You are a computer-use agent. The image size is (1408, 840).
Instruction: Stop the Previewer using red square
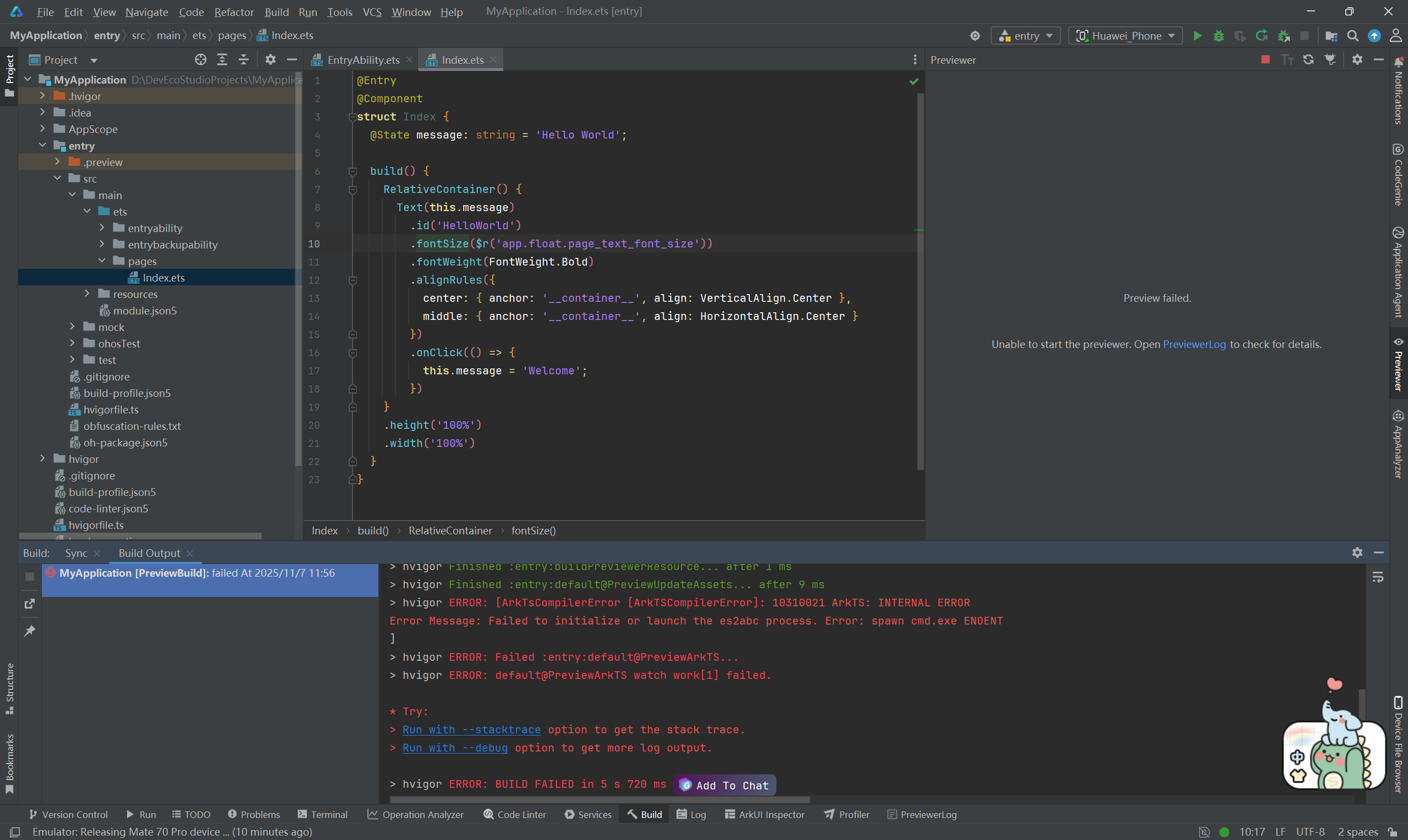1265,59
